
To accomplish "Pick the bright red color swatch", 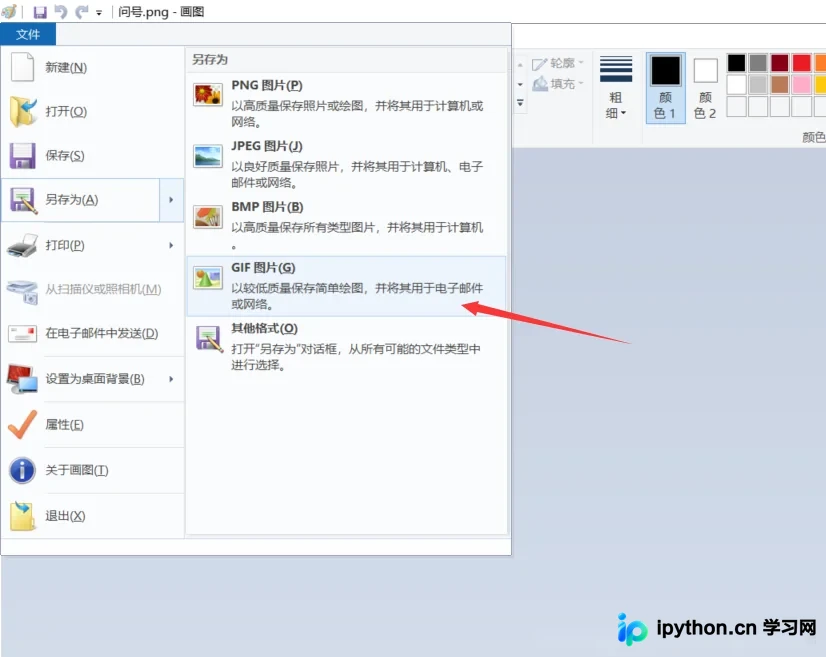I will 801,63.
